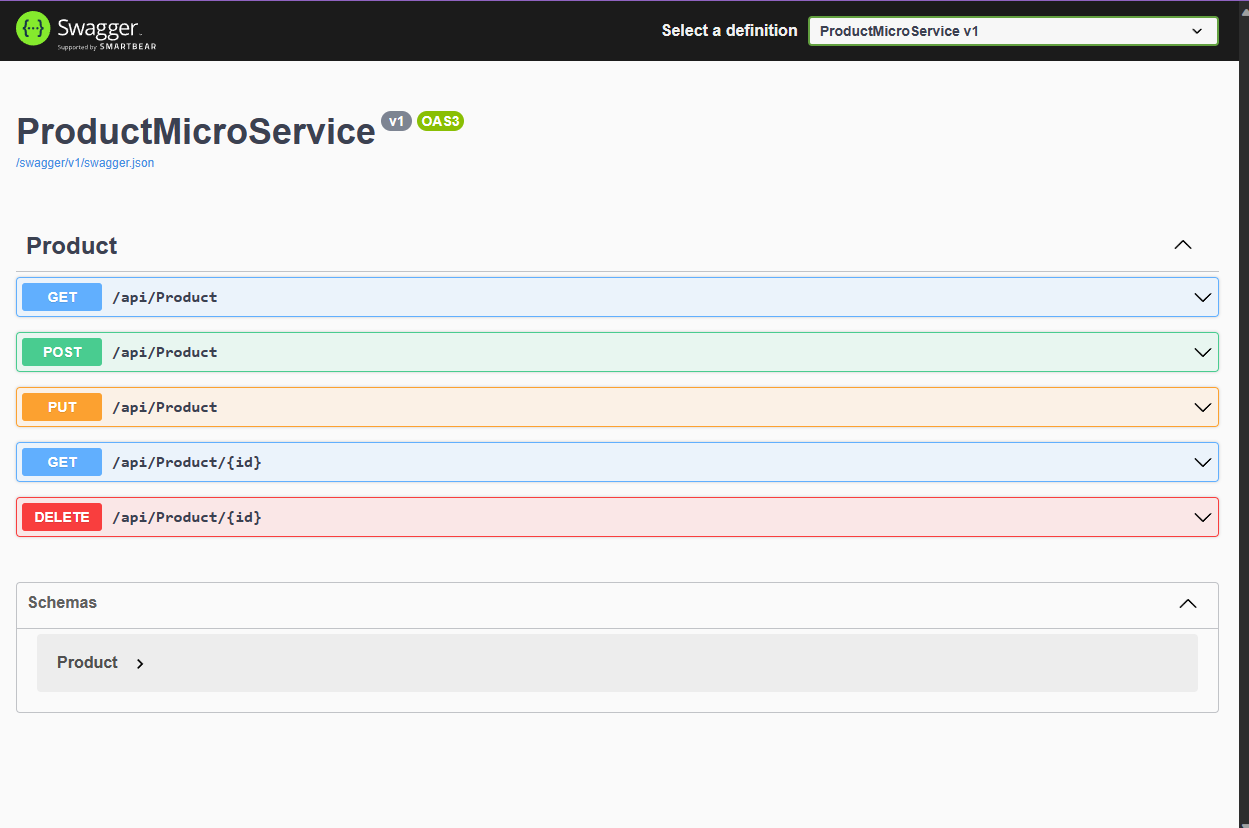Click the green Swagger logo icon
This screenshot has width=1249, height=828.
coord(32,29)
